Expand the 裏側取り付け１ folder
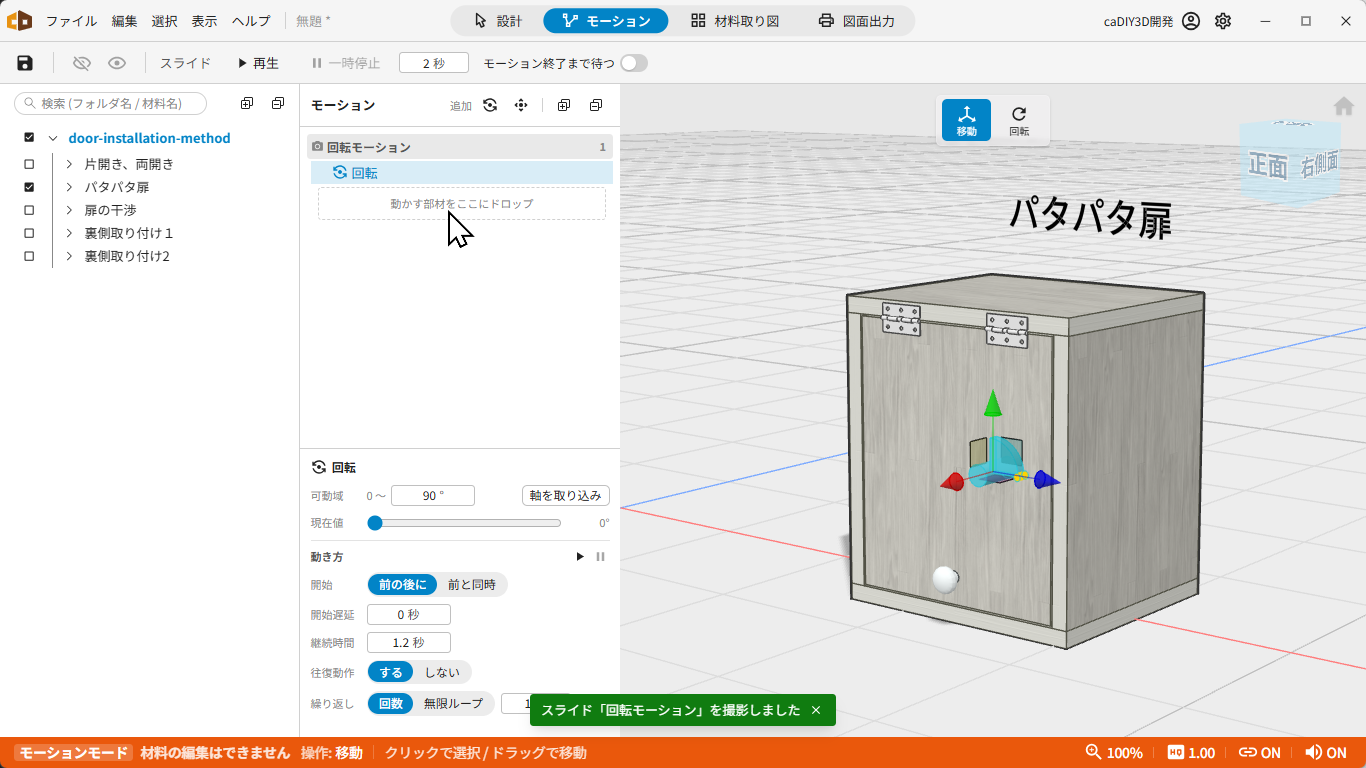 (69, 233)
